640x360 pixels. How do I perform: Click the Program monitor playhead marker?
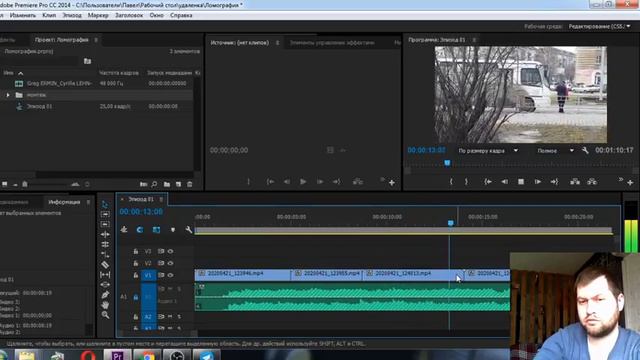(447, 163)
